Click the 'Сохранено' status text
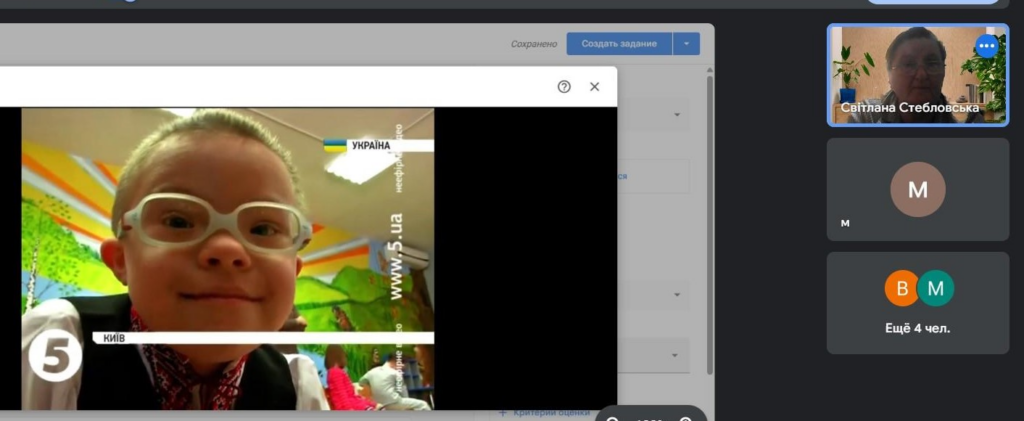This screenshot has height=421, width=1024. click(534, 44)
